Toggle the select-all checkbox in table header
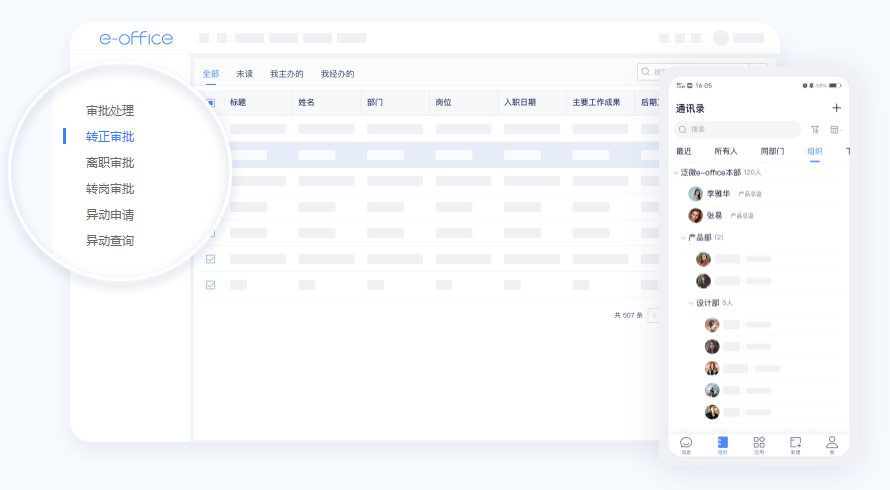Screen dimensions: 890x490 pyautogui.click(x=210, y=102)
